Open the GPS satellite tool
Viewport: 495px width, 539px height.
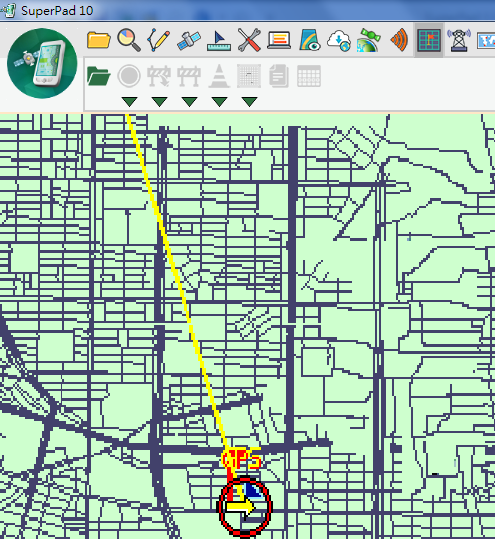coord(189,40)
